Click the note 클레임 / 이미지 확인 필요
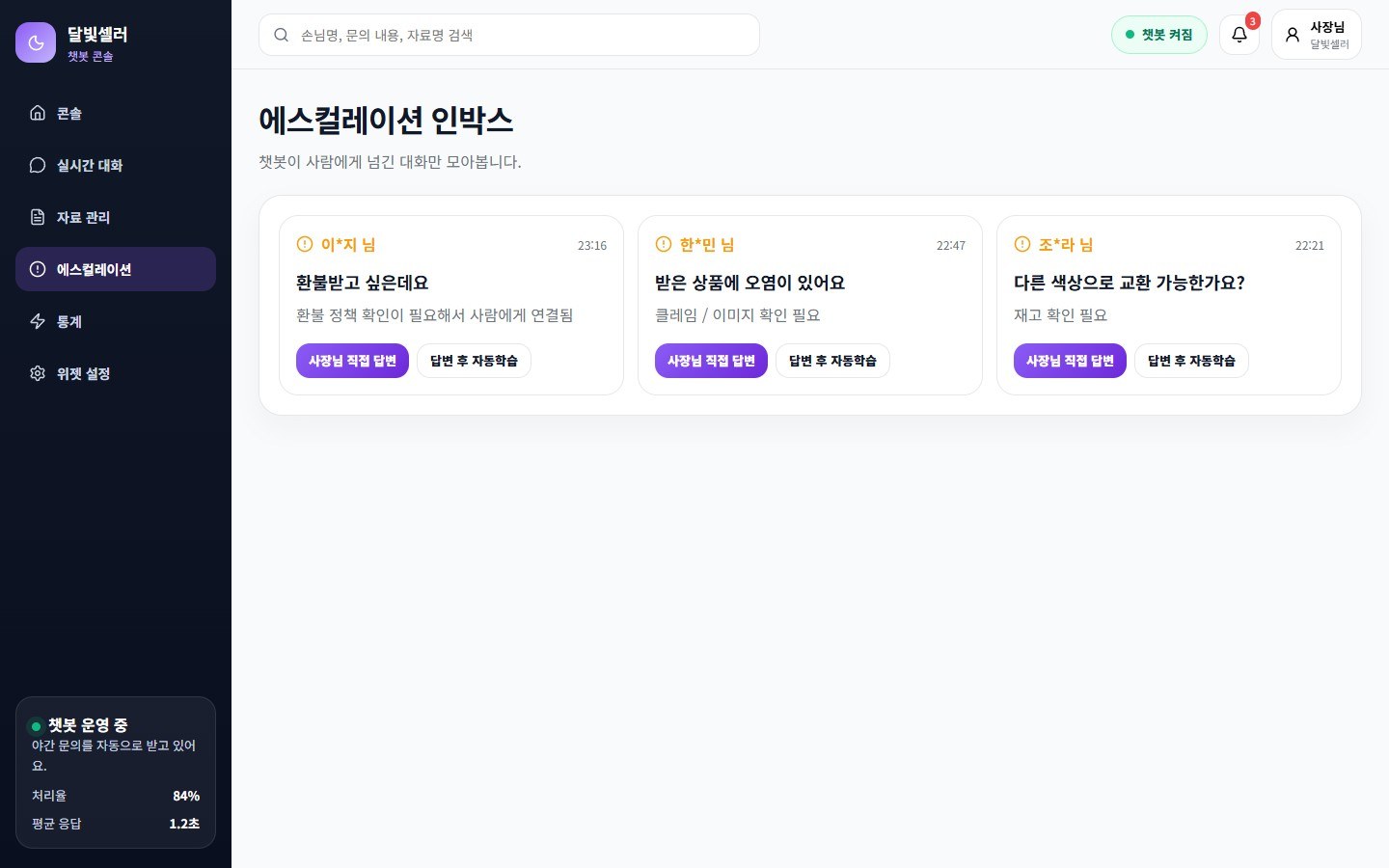The height and width of the screenshot is (868, 1389). pos(737,315)
